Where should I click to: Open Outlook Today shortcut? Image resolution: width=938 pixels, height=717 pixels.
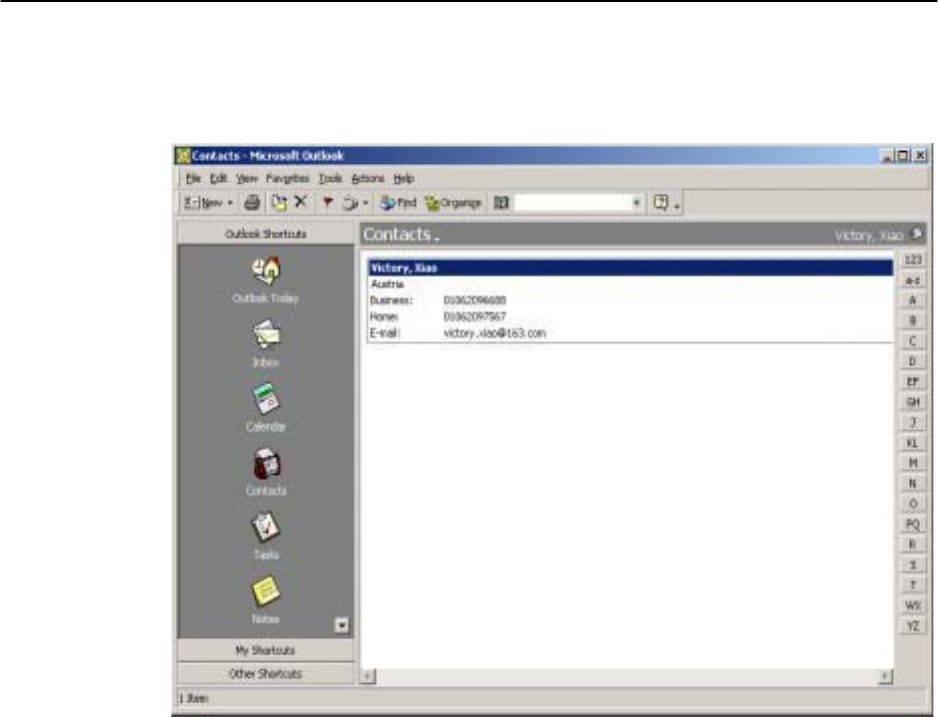coord(266,280)
